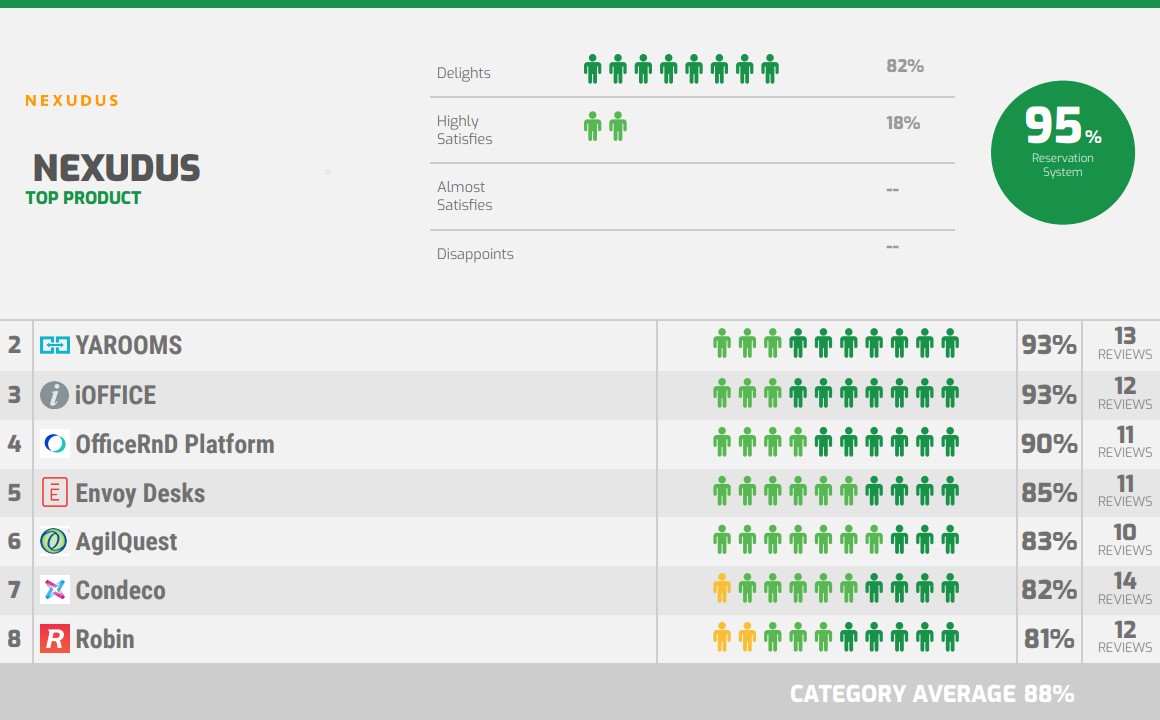Open the AgilQuest product name
The height and width of the screenshot is (720, 1160).
[x=127, y=542]
